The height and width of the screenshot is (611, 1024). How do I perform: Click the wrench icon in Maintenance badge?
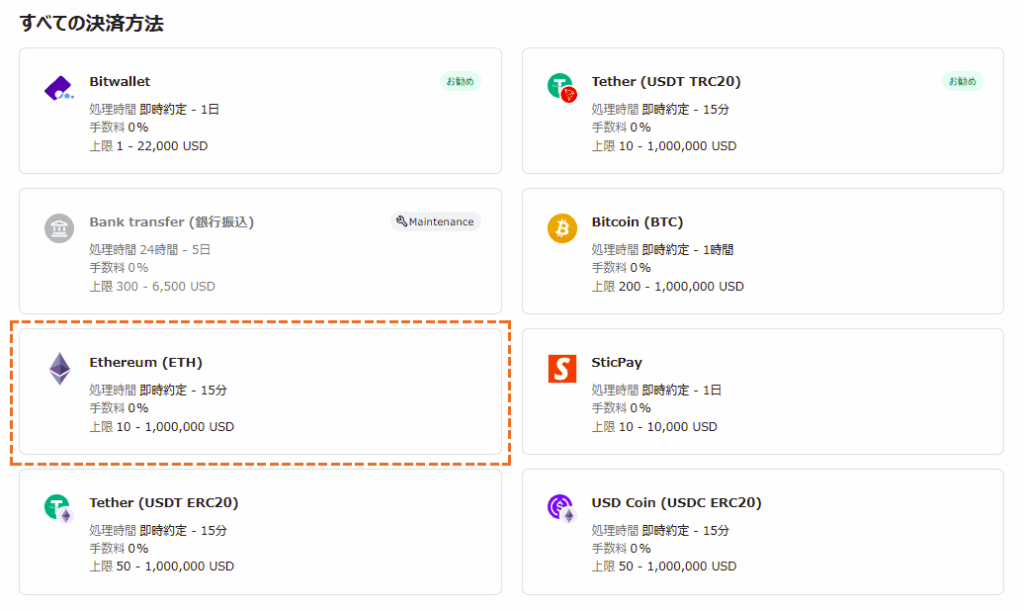pyautogui.click(x=402, y=221)
